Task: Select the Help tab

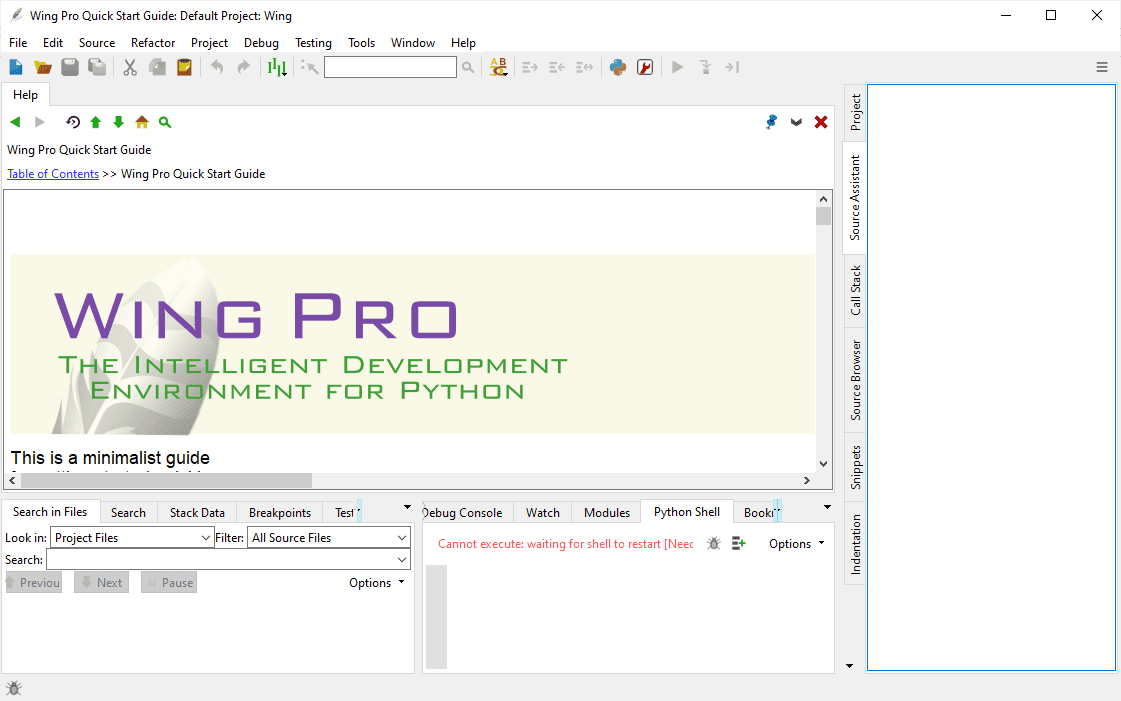Action: click(25, 95)
